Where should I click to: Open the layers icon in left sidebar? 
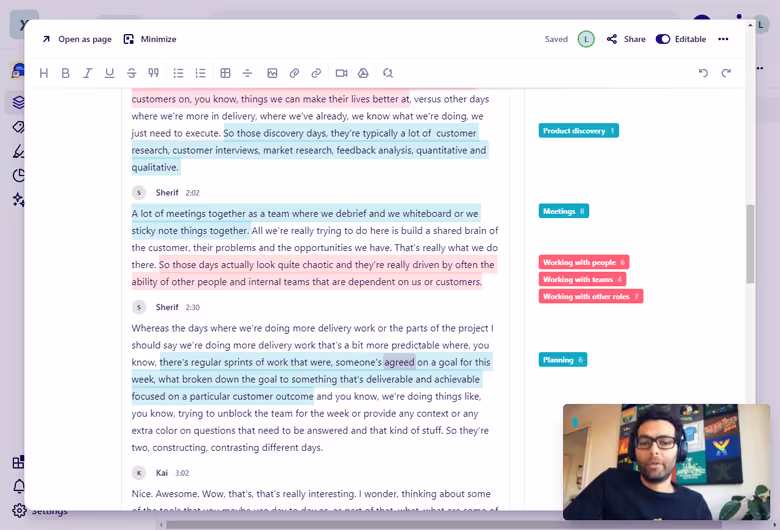[18, 102]
